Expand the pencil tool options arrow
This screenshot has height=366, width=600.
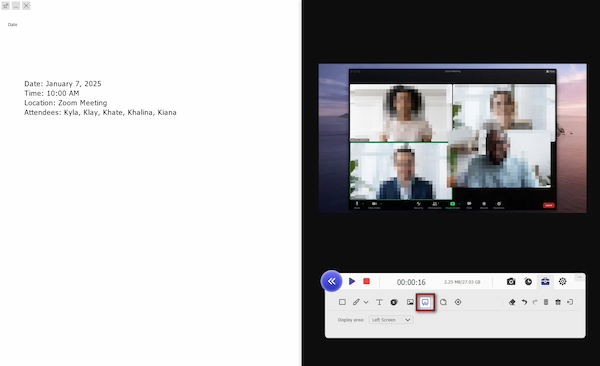pyautogui.click(x=366, y=302)
